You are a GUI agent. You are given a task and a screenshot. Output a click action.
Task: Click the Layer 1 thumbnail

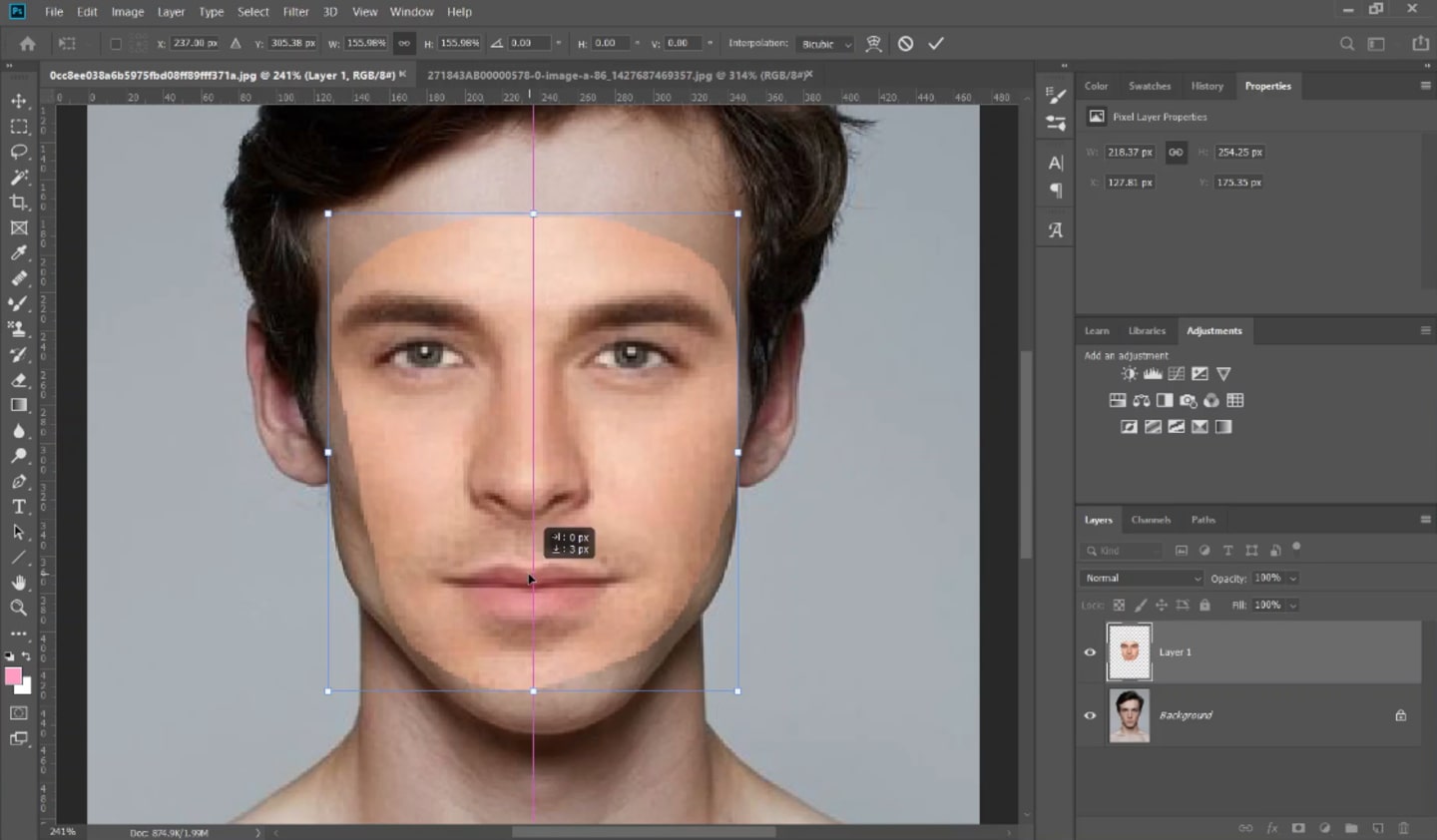click(1129, 651)
